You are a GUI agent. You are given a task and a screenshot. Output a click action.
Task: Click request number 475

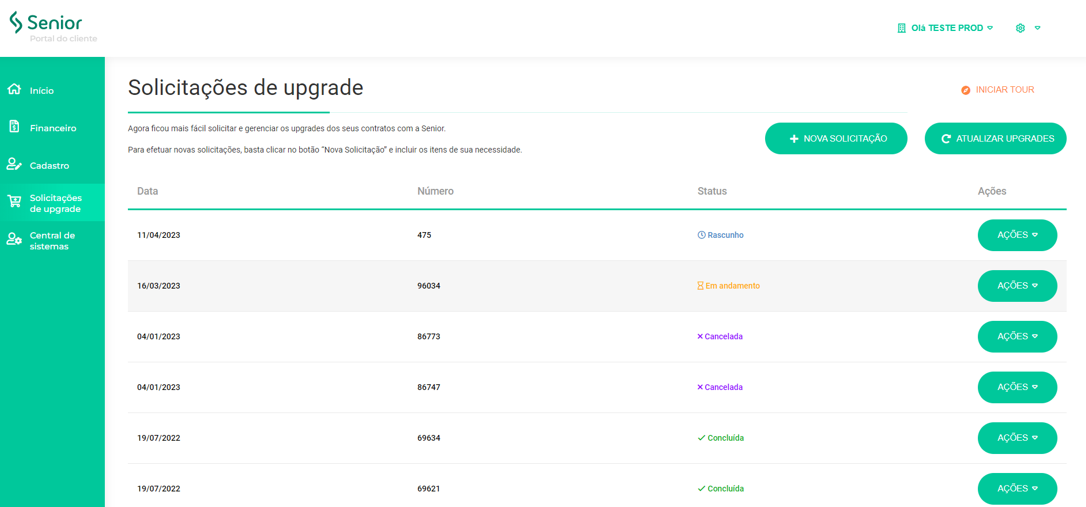point(424,235)
